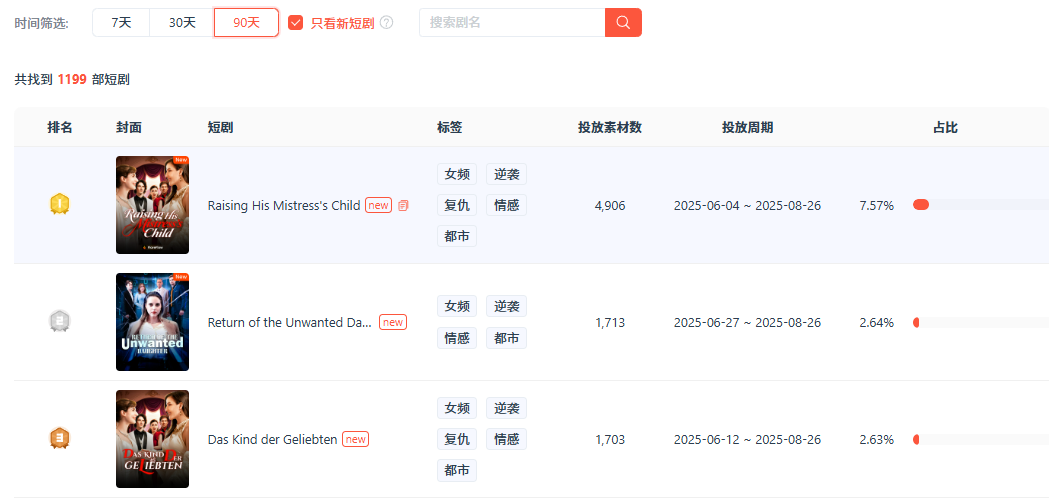The height and width of the screenshot is (500, 1049).
Task: Click the Das Kind der Geliebten cover
Action: click(152, 439)
